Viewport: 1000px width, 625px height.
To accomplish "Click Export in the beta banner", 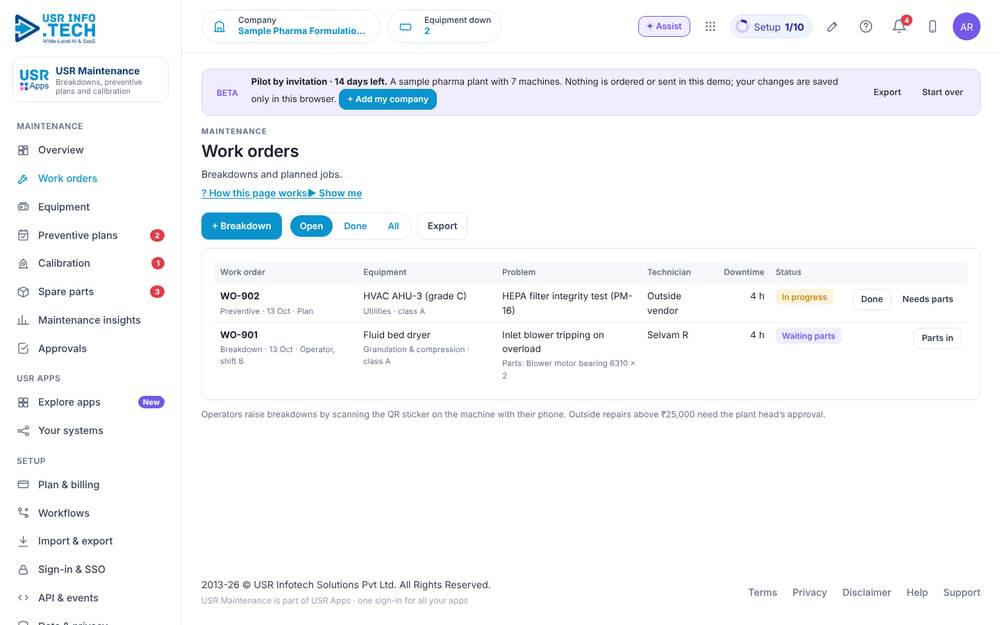I will (887, 92).
